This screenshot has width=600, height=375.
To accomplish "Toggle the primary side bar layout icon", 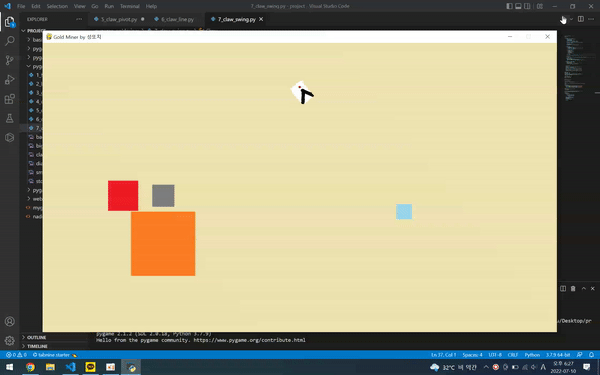I will [x=509, y=6].
